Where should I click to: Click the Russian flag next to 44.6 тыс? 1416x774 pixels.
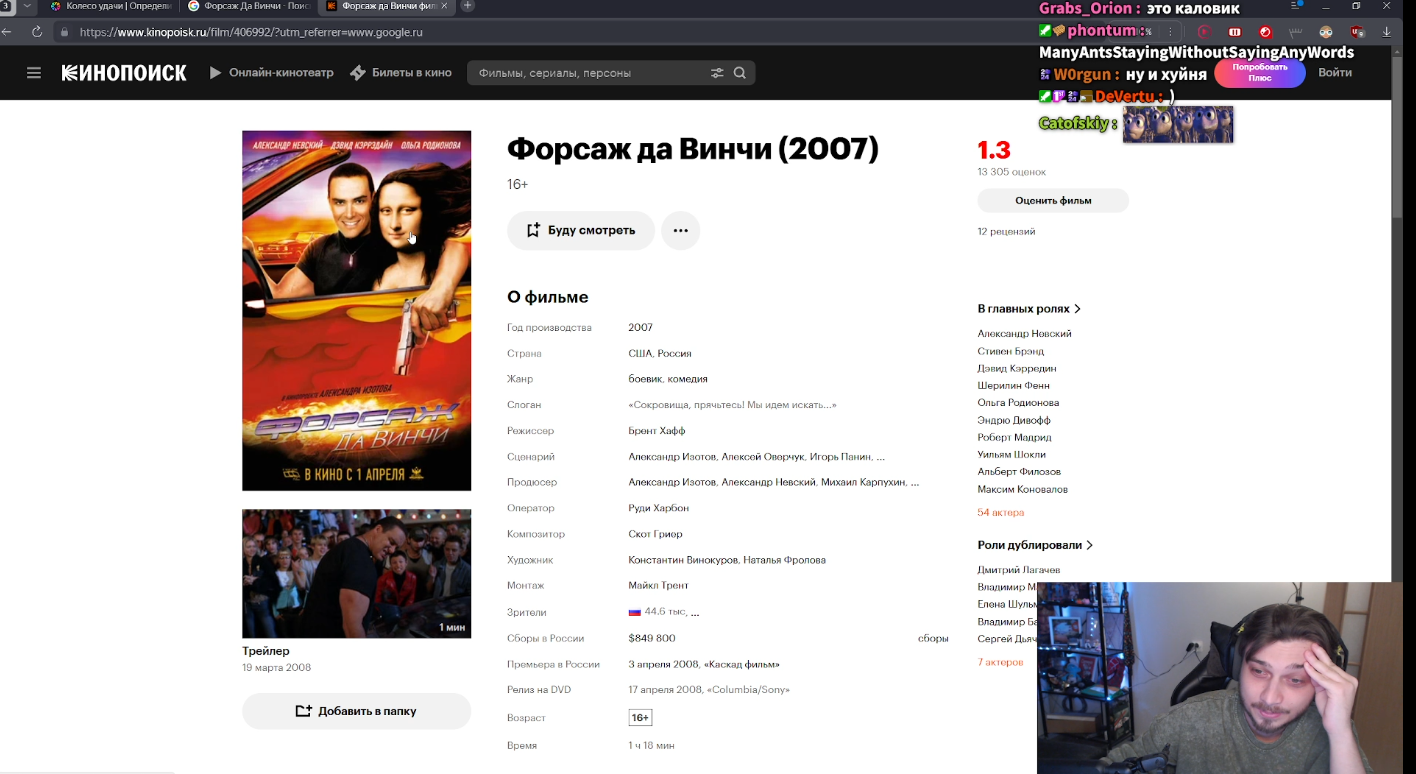click(x=634, y=612)
